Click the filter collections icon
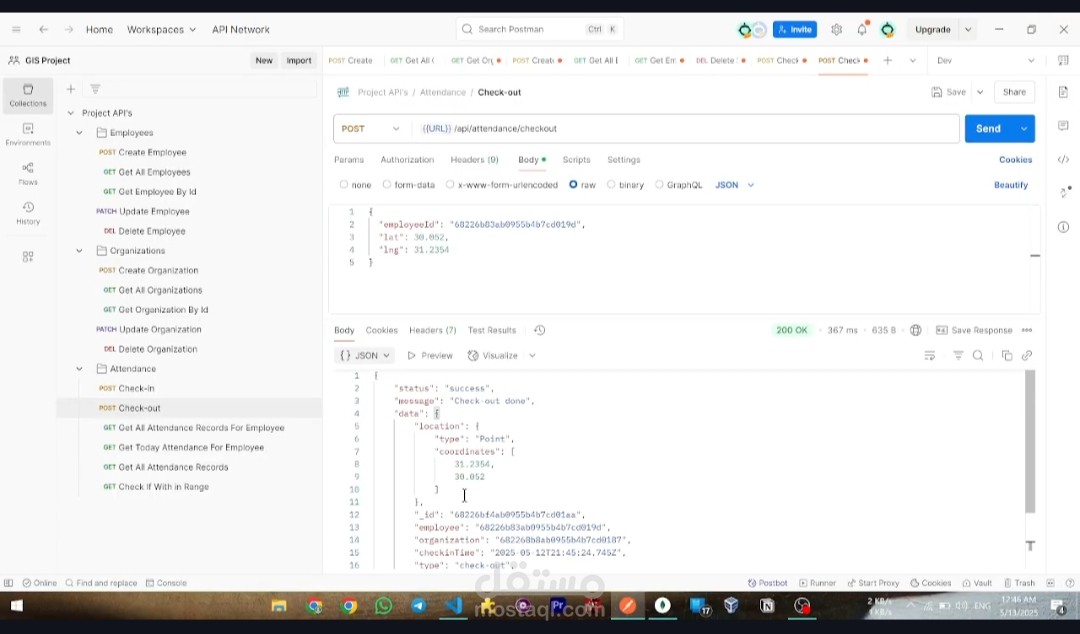Viewport: 1080px width, 634px height. pos(95,89)
